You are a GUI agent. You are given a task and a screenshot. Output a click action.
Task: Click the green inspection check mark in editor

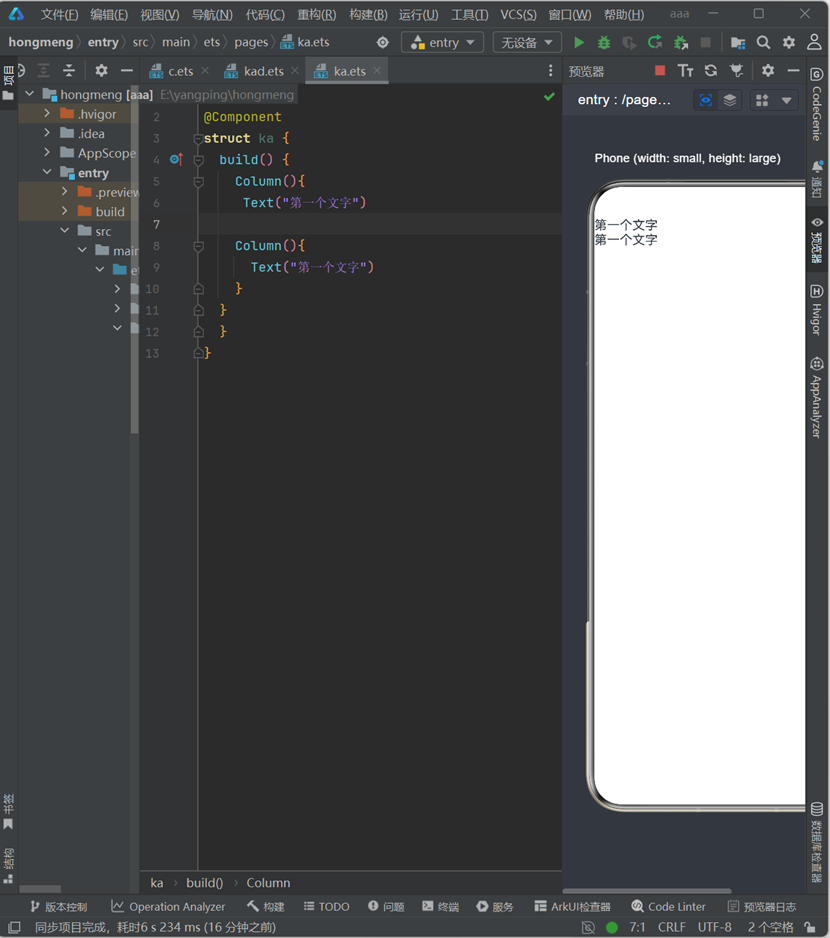(549, 97)
